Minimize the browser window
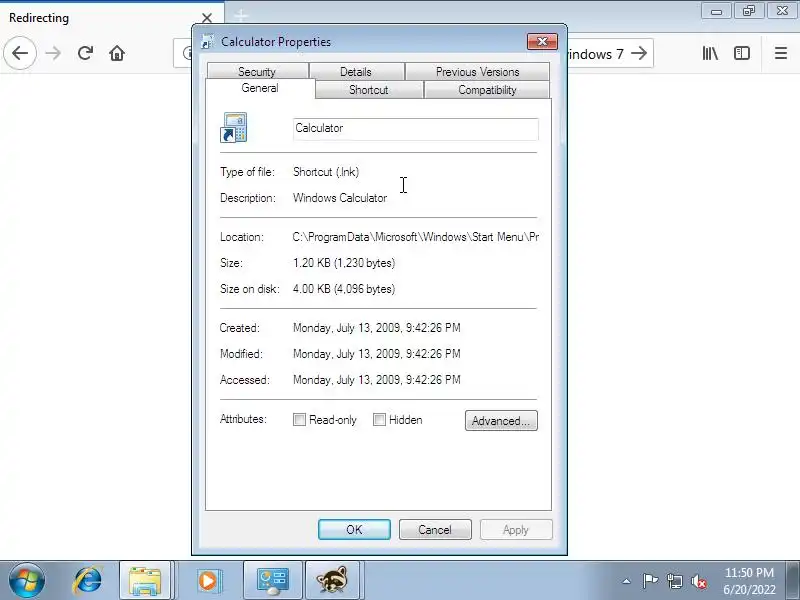Viewport: 800px width, 600px height. pos(716,11)
